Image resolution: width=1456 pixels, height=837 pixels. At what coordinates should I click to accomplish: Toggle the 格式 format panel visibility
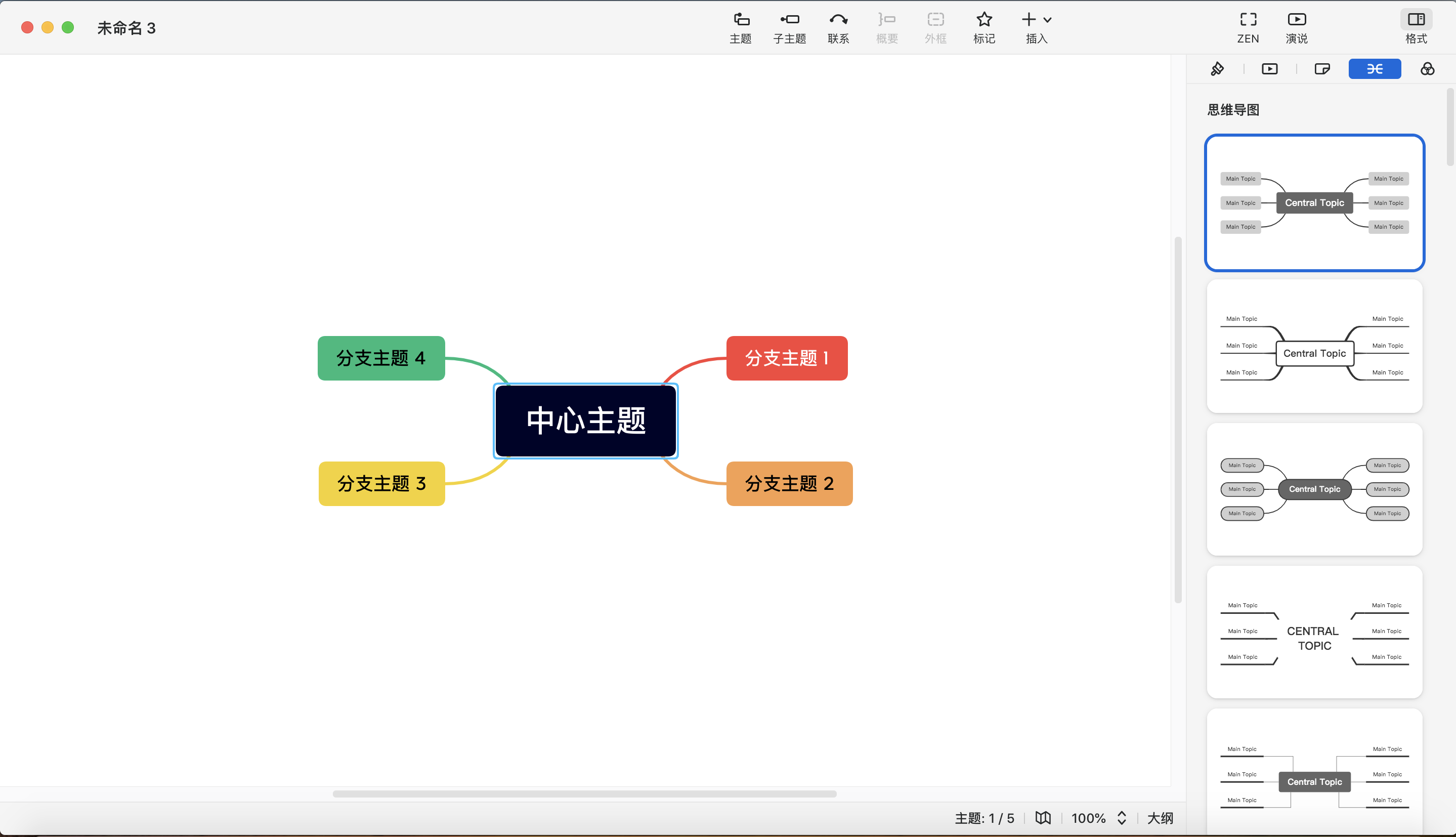(x=1416, y=26)
